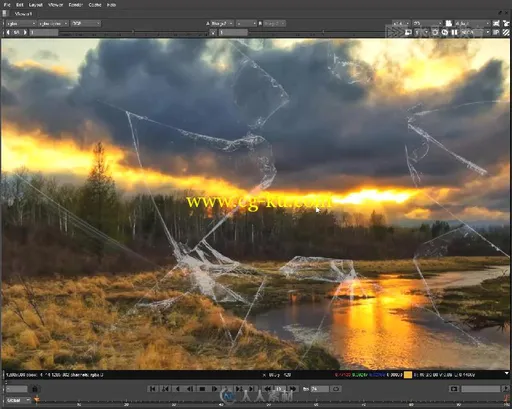Image resolution: width=512 pixels, height=409 pixels.
Task: Click the gain slider track
Action: pos(133,33)
